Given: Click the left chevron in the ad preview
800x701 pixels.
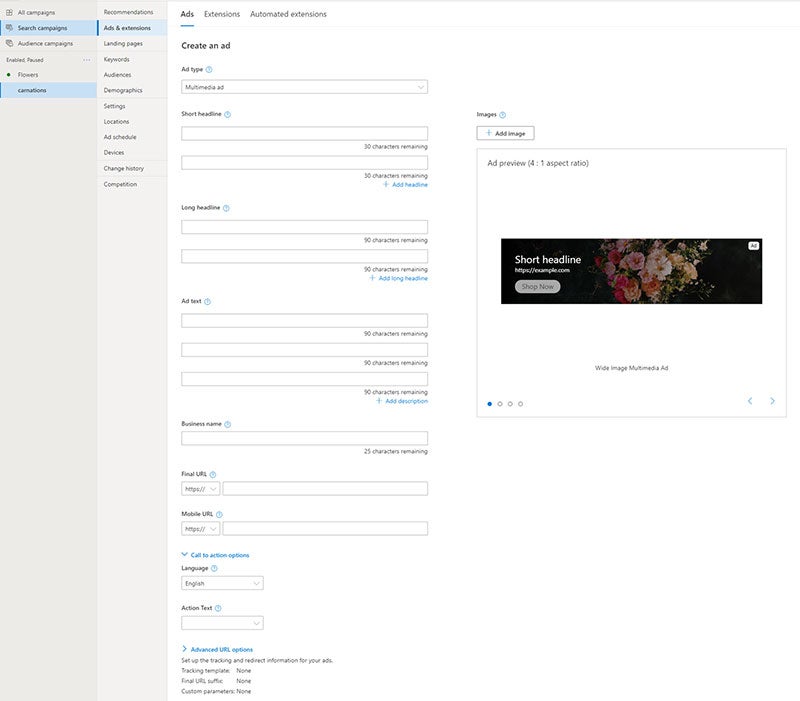Looking at the screenshot, I should [749, 400].
